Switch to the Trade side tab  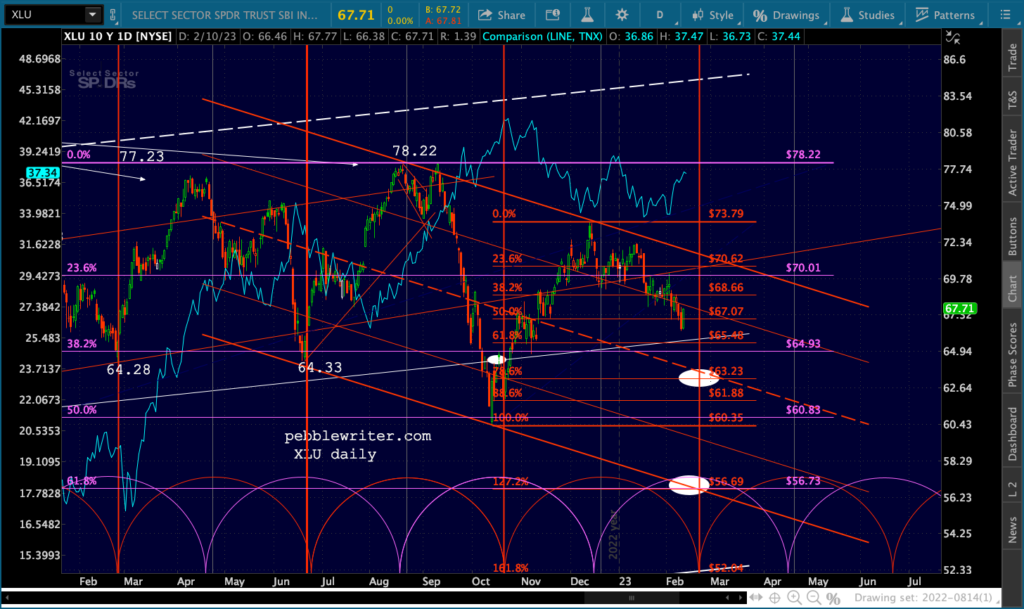(x=1012, y=57)
